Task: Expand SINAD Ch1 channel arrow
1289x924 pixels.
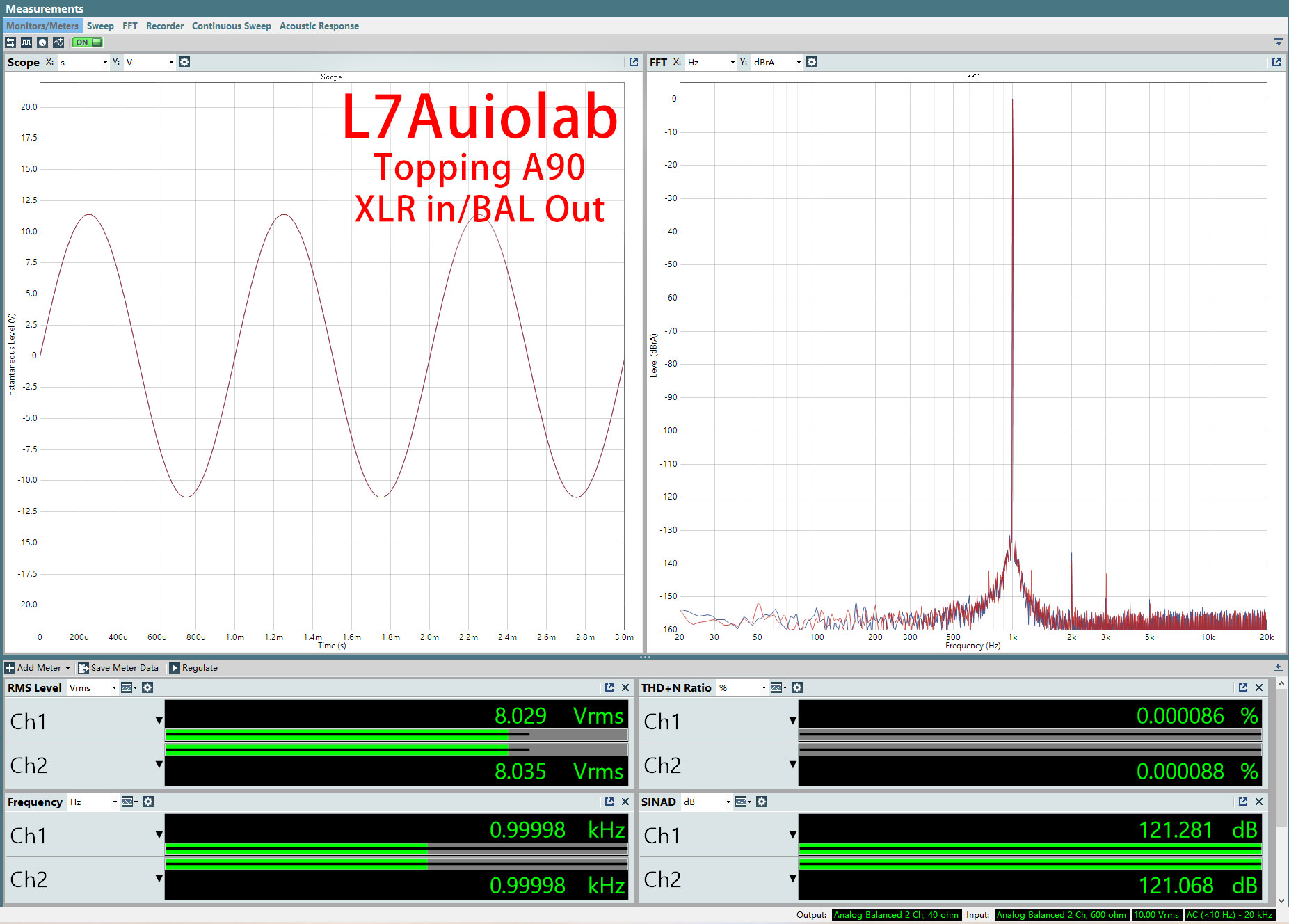Action: pos(792,835)
